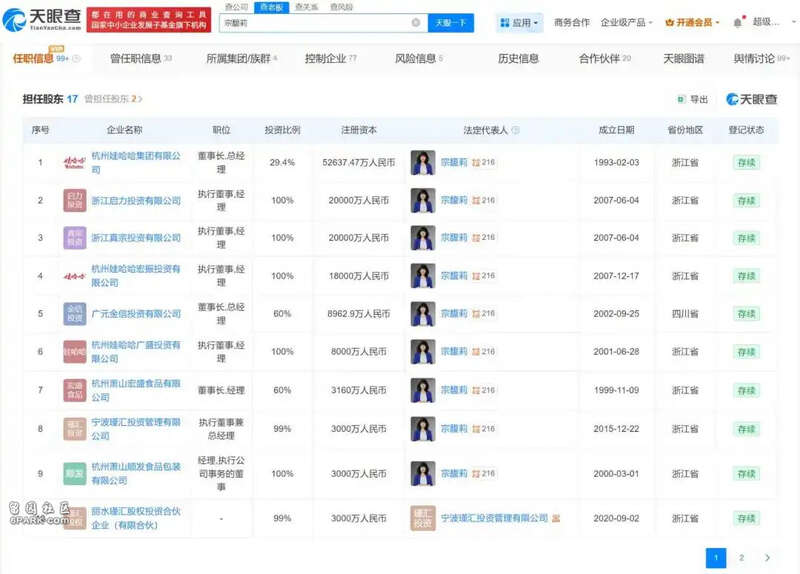This screenshot has width=800, height=574.
Task: Open 杭州萧山宏盛食品有限公司 link
Action: pyautogui.click(x=136, y=389)
